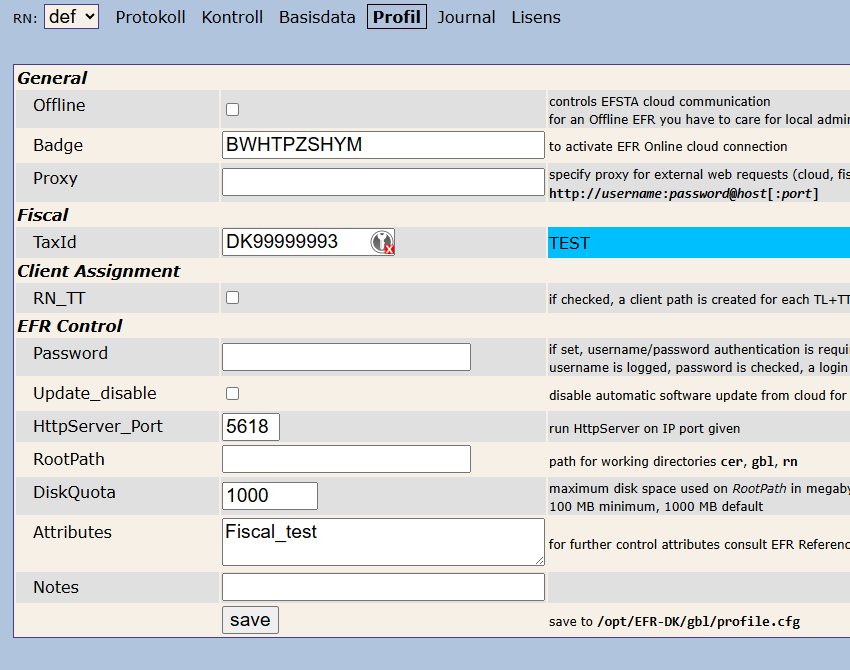The height and width of the screenshot is (670, 850).
Task: Enable the RN_TT checkbox
Action: click(233, 298)
